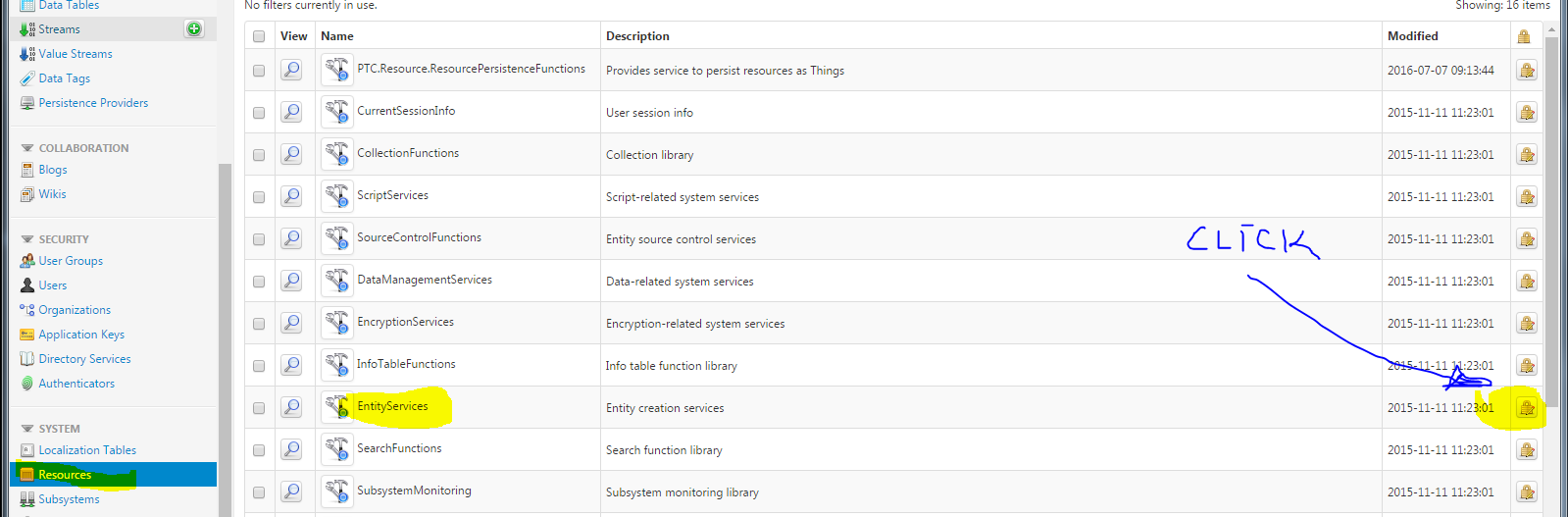Sort table by Modified column header
Image resolution: width=1568 pixels, height=517 pixels.
1412,36
